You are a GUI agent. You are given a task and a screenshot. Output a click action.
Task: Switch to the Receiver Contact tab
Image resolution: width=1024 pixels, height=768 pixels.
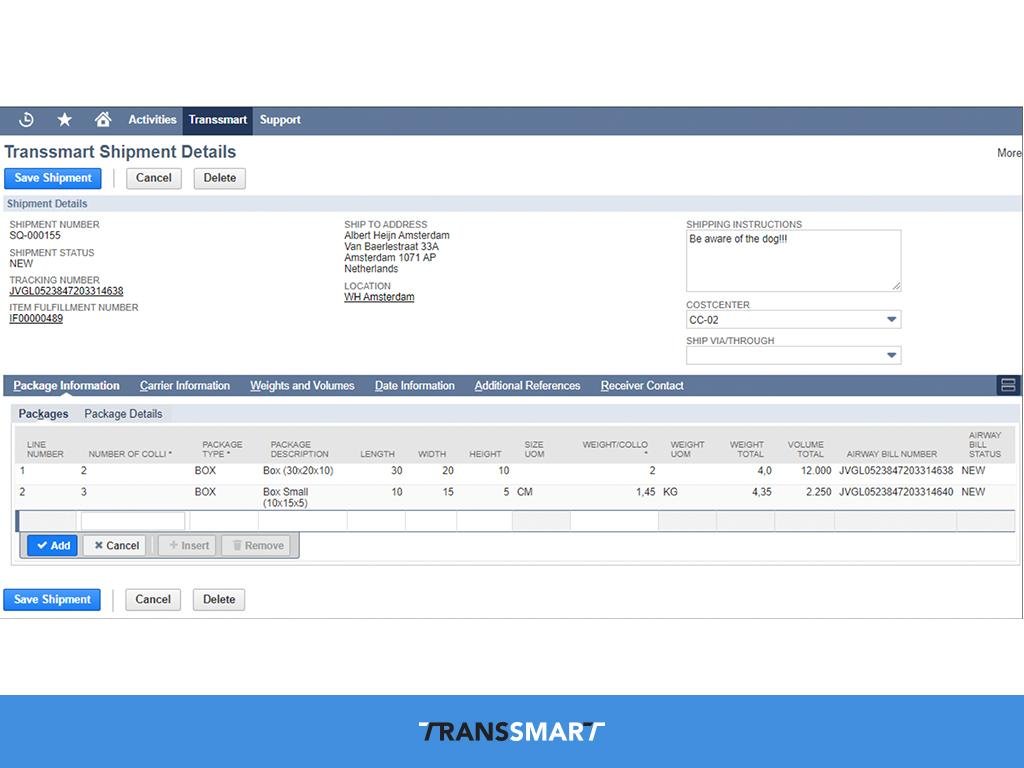pyautogui.click(x=642, y=386)
